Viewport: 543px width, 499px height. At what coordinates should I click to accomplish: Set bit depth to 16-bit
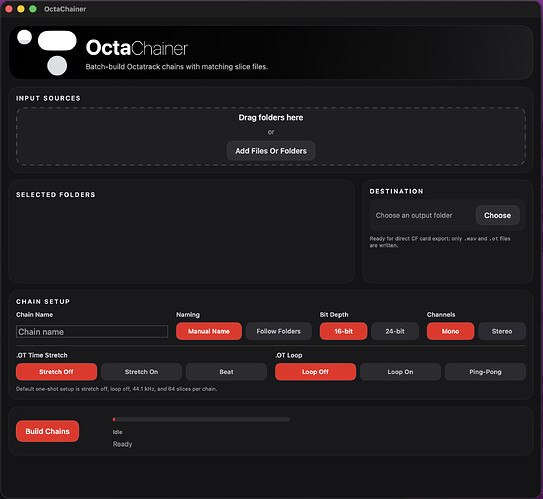click(343, 331)
